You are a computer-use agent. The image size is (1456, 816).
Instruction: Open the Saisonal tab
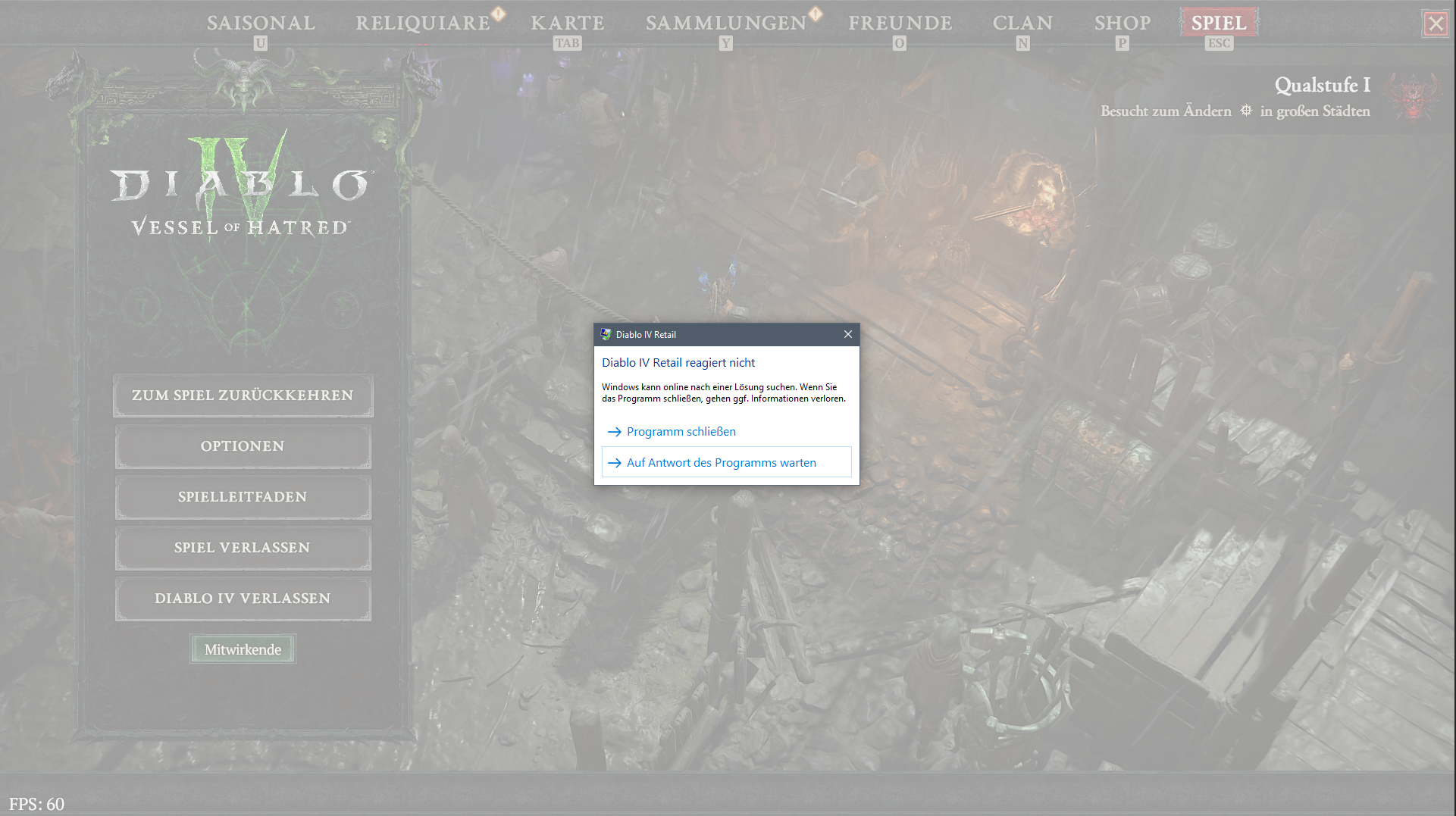(x=261, y=23)
